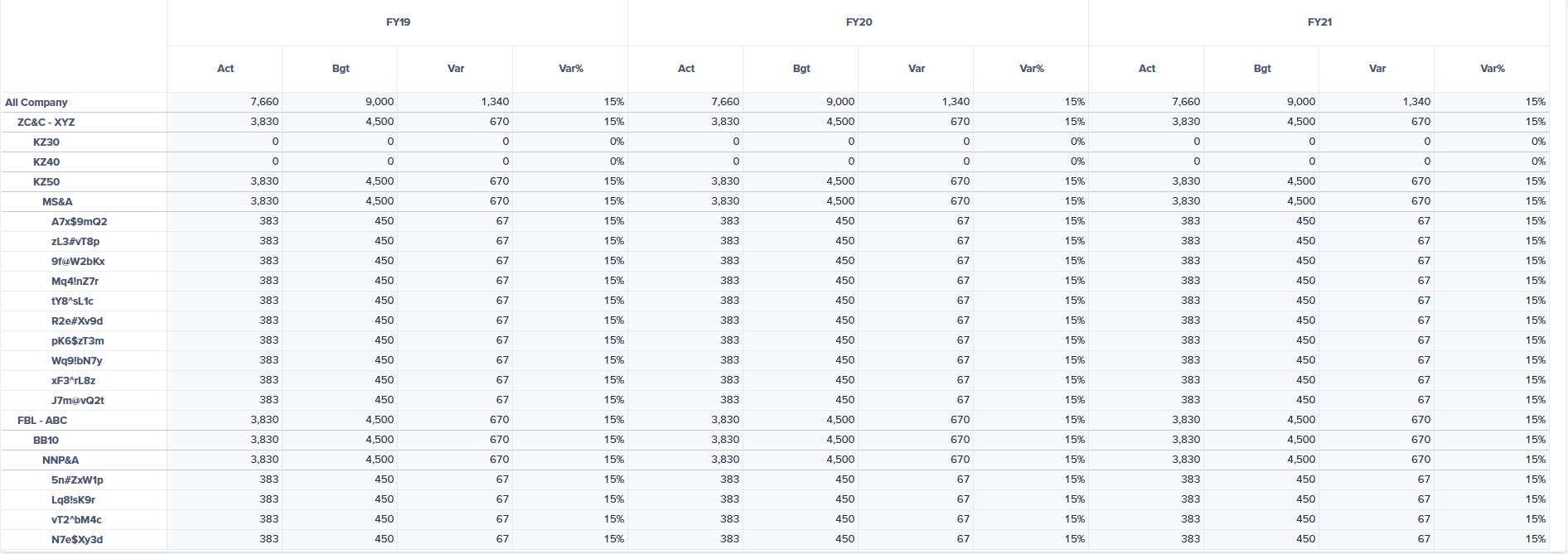Screen dimensions: 1568x554
Task: Select the NNP&A row label
Action: click(x=61, y=460)
